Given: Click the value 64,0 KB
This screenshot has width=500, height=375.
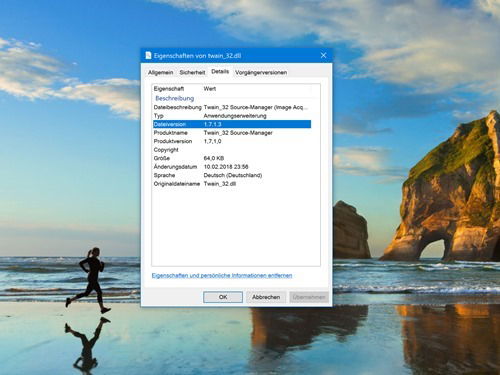Looking at the screenshot, I should pos(214,158).
